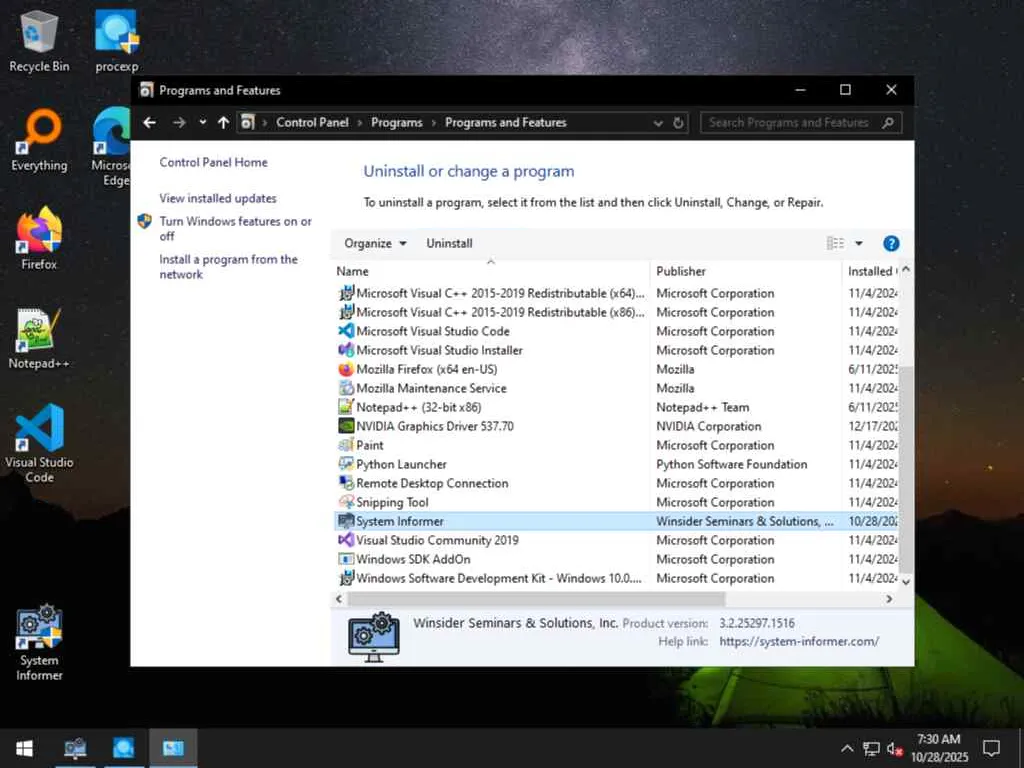This screenshot has height=768, width=1024.
Task: Expand the view options dropdown arrow
Action: pos(859,244)
